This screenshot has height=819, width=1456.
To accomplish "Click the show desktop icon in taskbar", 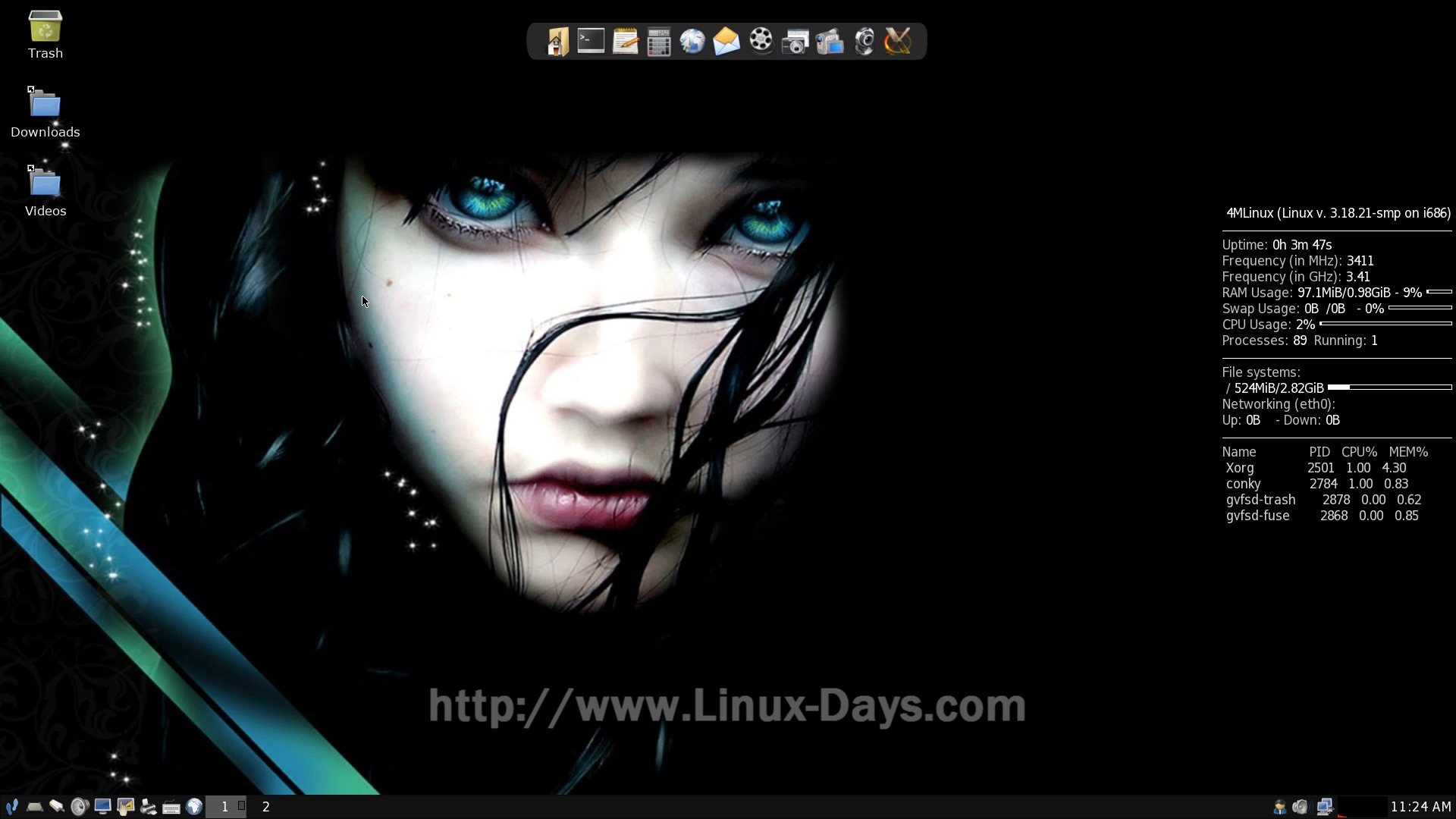I will 34,807.
